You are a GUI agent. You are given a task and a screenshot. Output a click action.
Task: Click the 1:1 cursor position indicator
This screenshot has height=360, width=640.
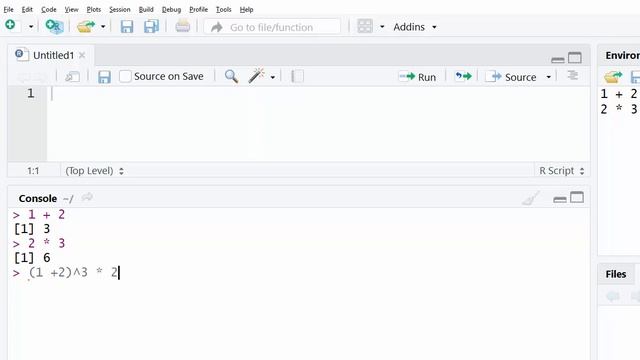[x=33, y=171]
